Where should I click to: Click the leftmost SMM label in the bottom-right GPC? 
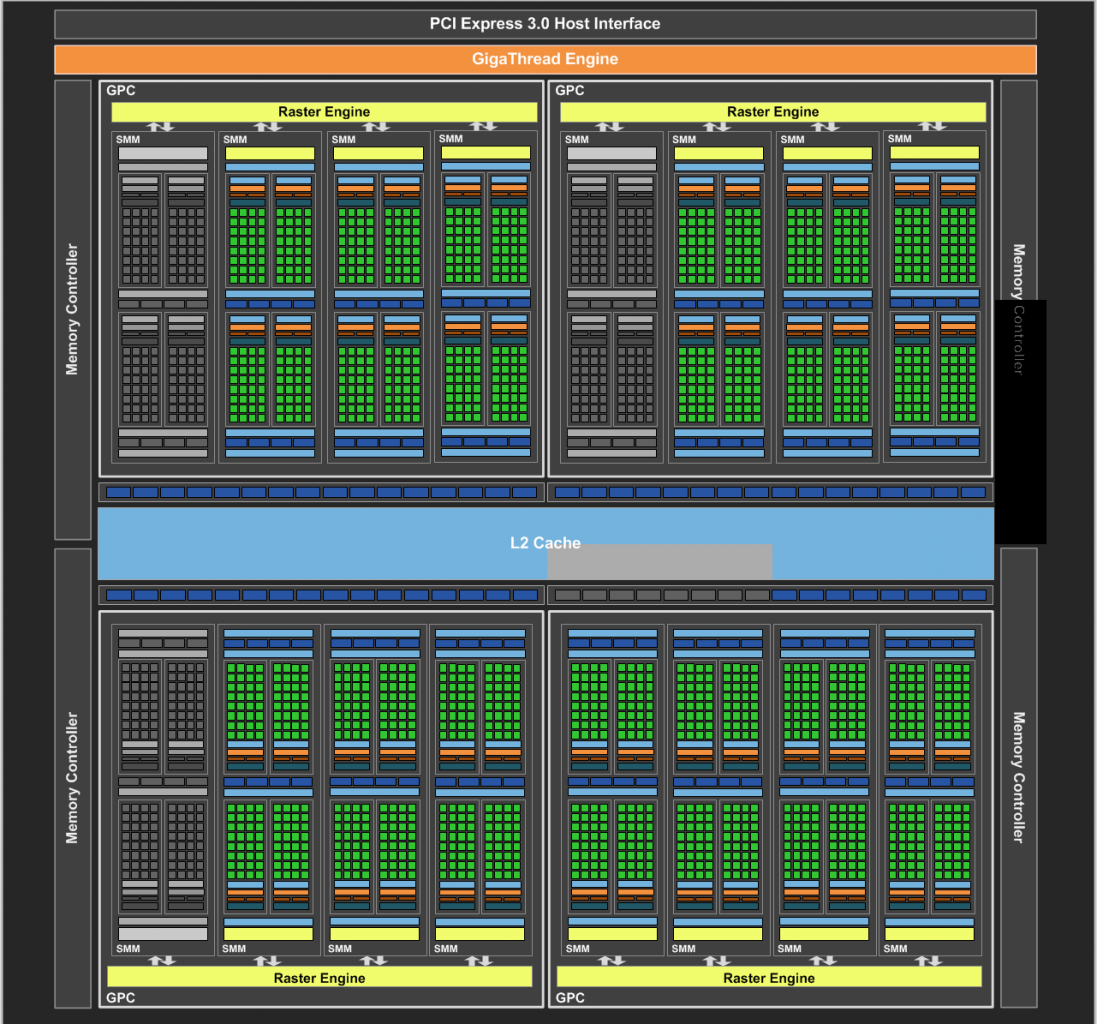click(x=577, y=948)
